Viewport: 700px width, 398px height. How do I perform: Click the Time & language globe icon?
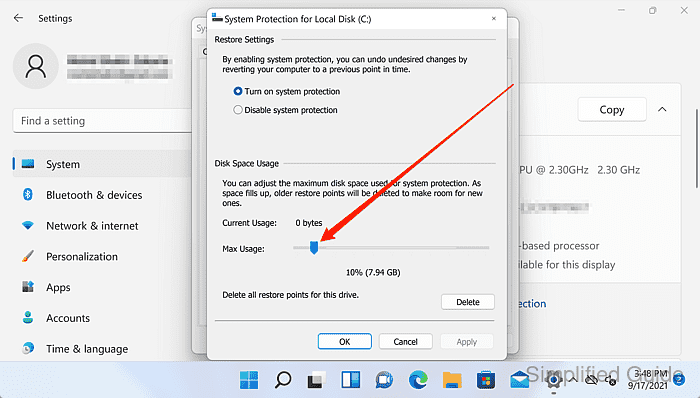[28, 348]
